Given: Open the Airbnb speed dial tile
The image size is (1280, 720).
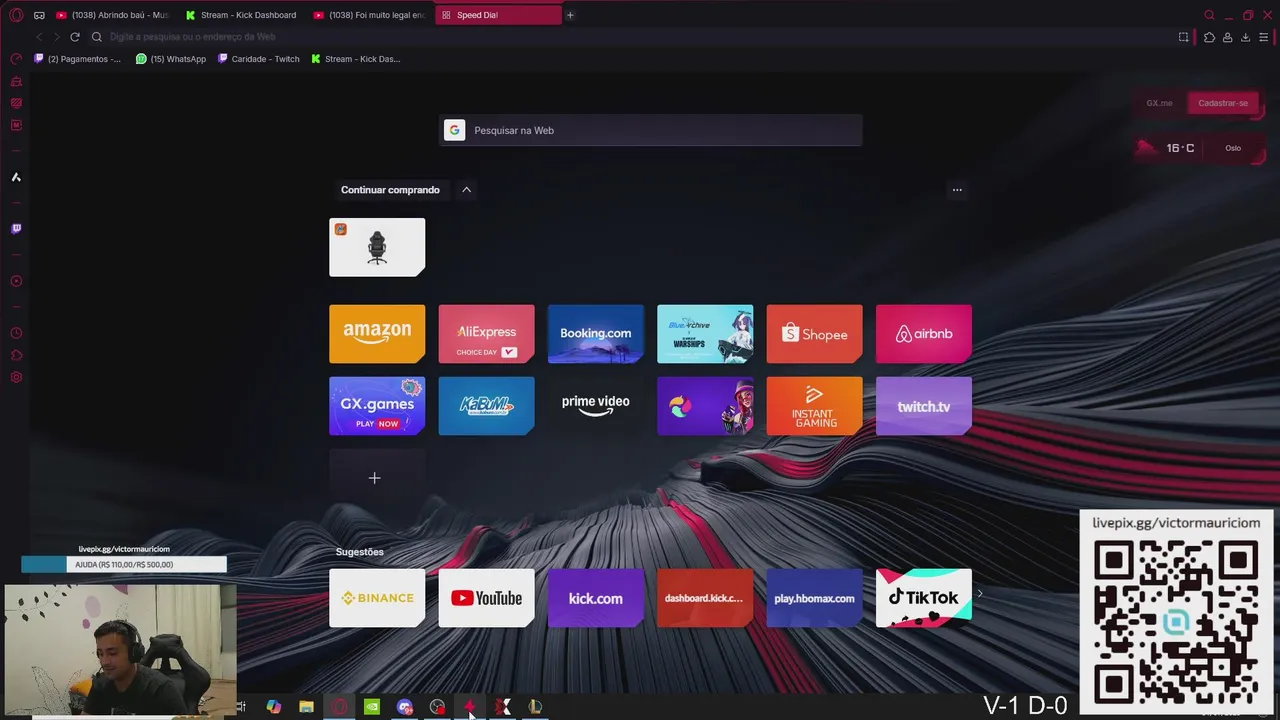Looking at the screenshot, I should click(924, 334).
